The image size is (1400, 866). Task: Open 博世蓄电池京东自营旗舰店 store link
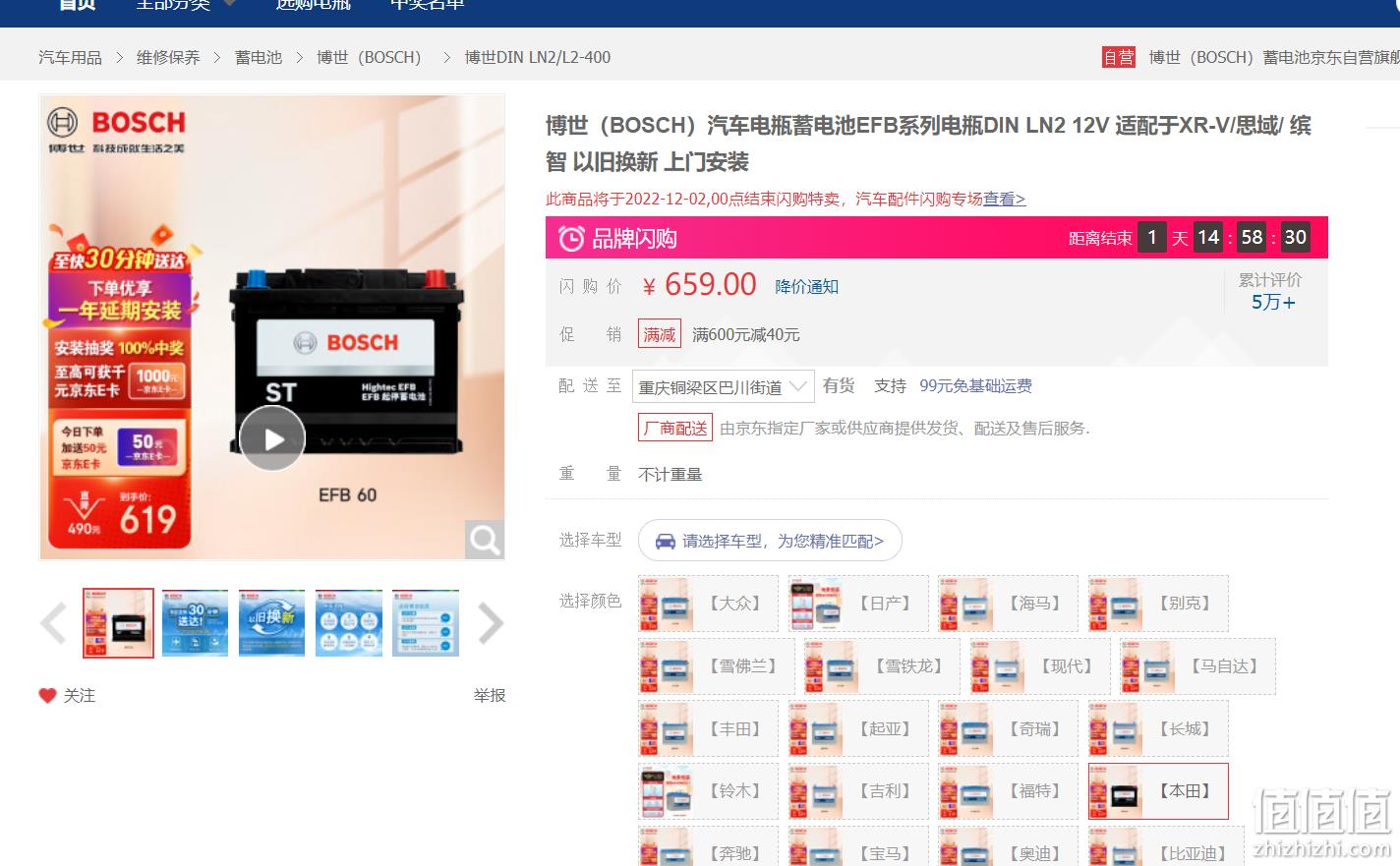coord(1274,57)
